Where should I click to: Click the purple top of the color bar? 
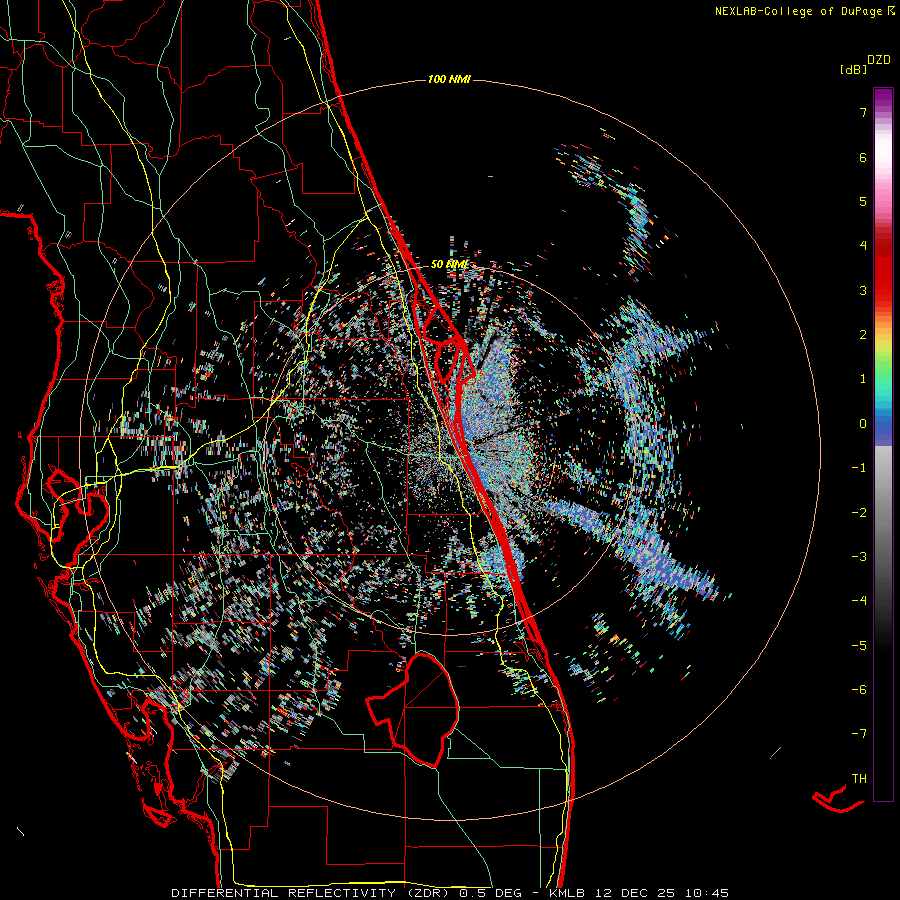tap(883, 98)
